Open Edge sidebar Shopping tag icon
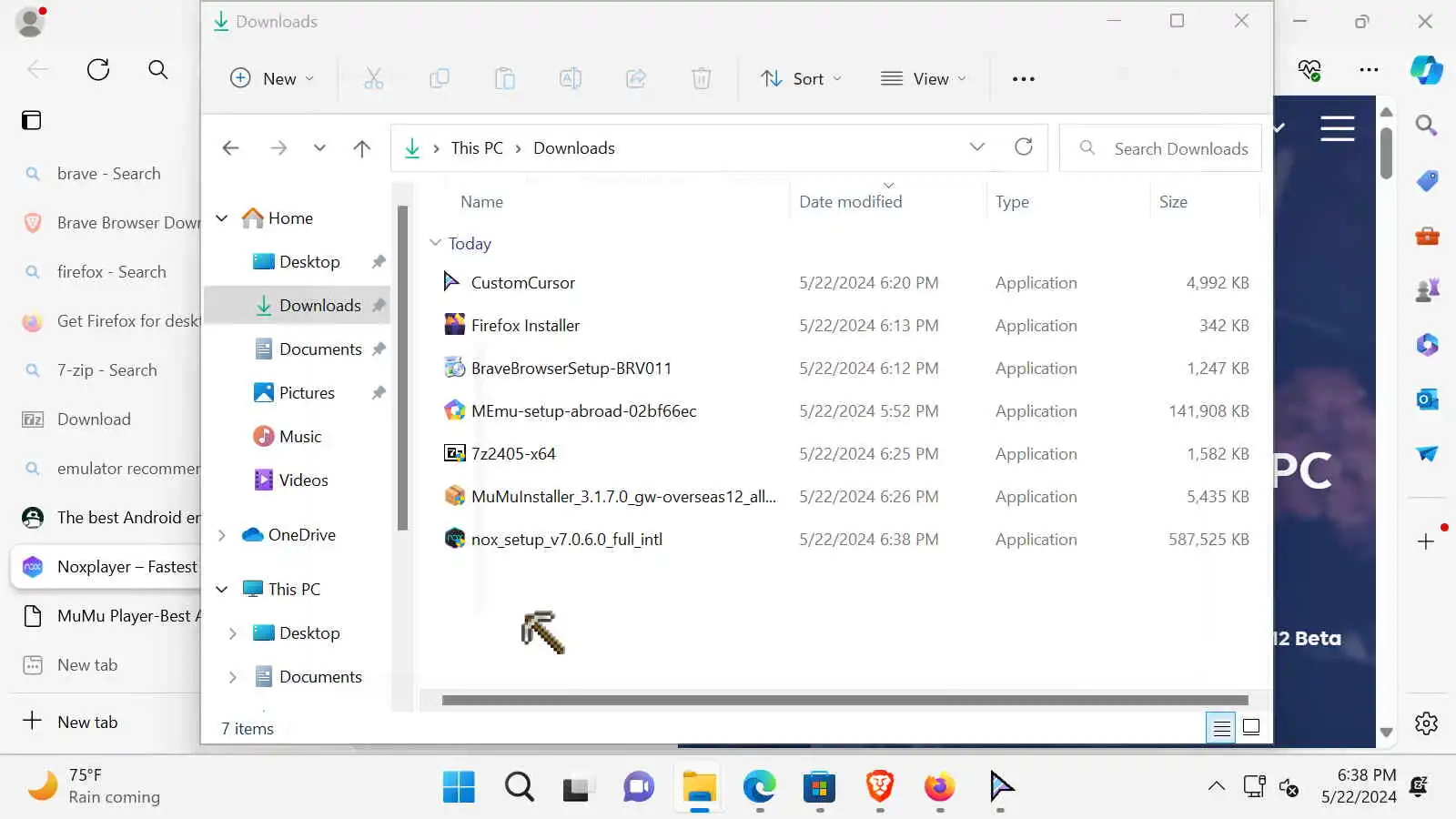This screenshot has width=1456, height=819. 1427,181
